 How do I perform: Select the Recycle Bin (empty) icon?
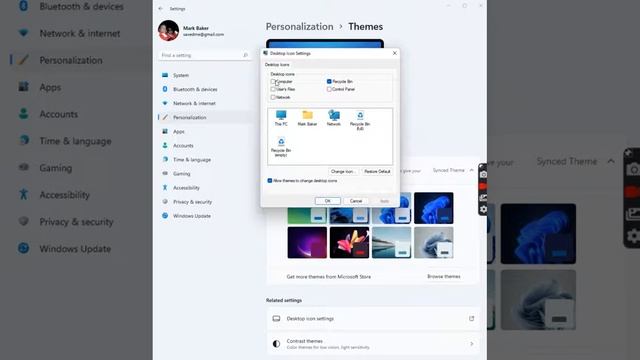tap(281, 147)
